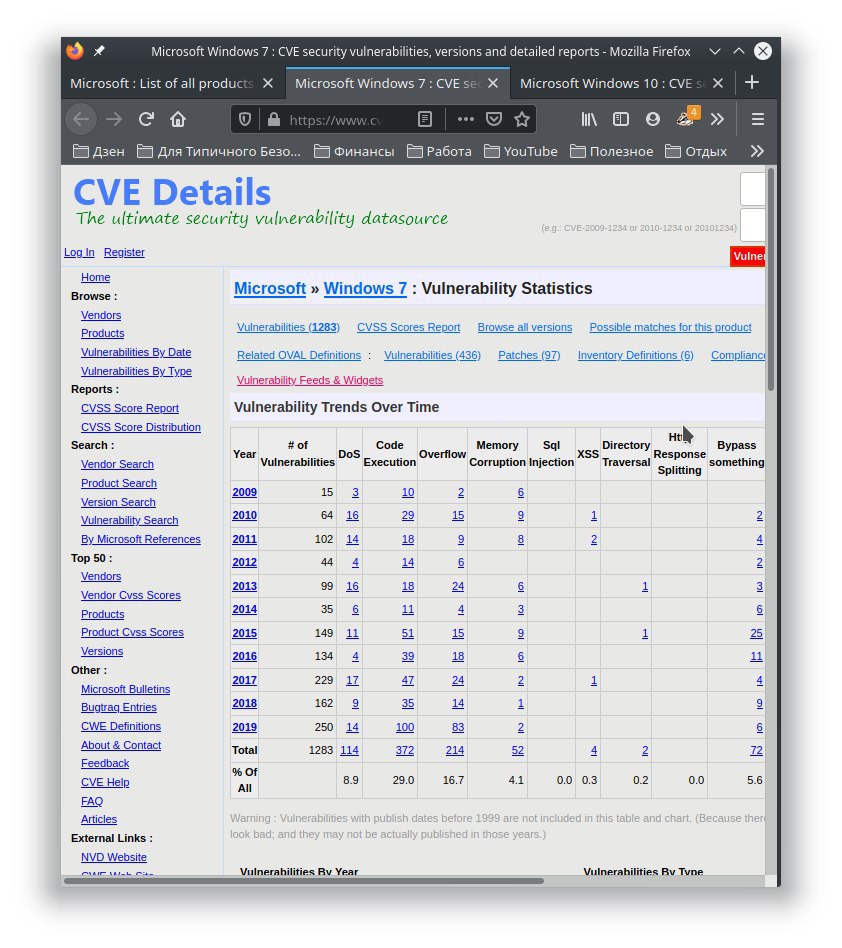Viewport: 842px width, 948px height.
Task: Click the forward navigation arrow
Action: (114, 120)
